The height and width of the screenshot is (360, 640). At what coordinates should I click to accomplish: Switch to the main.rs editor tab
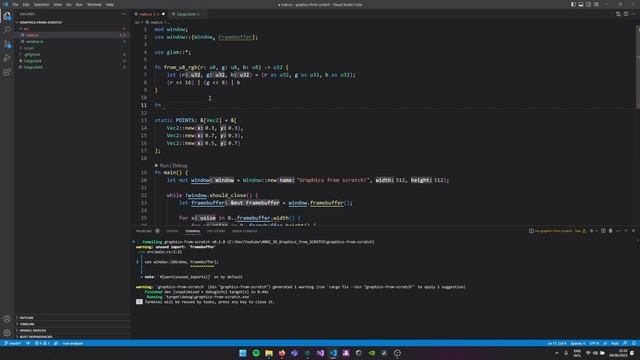point(149,14)
